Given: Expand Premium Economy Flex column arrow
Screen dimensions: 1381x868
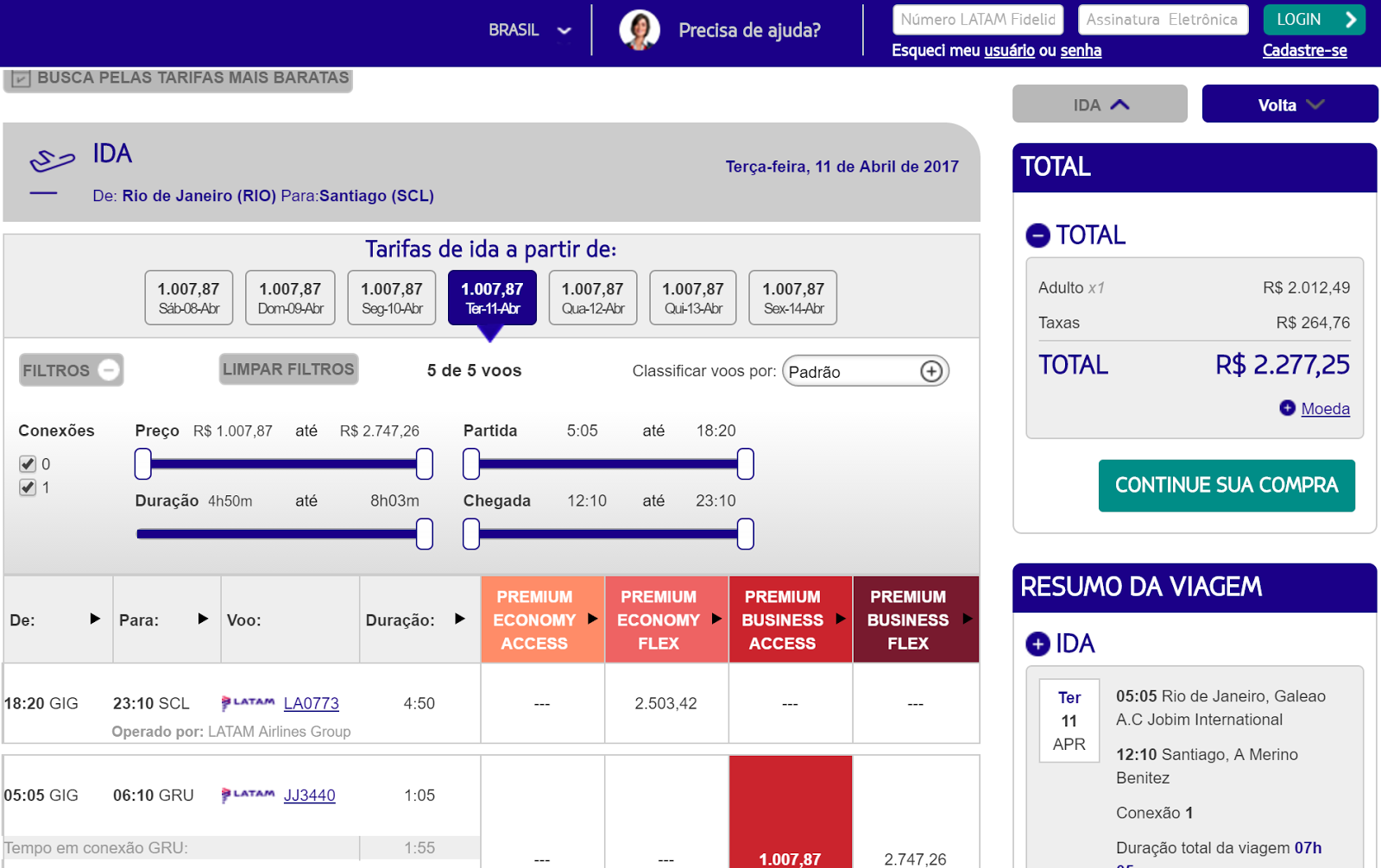Looking at the screenshot, I should tap(716, 619).
